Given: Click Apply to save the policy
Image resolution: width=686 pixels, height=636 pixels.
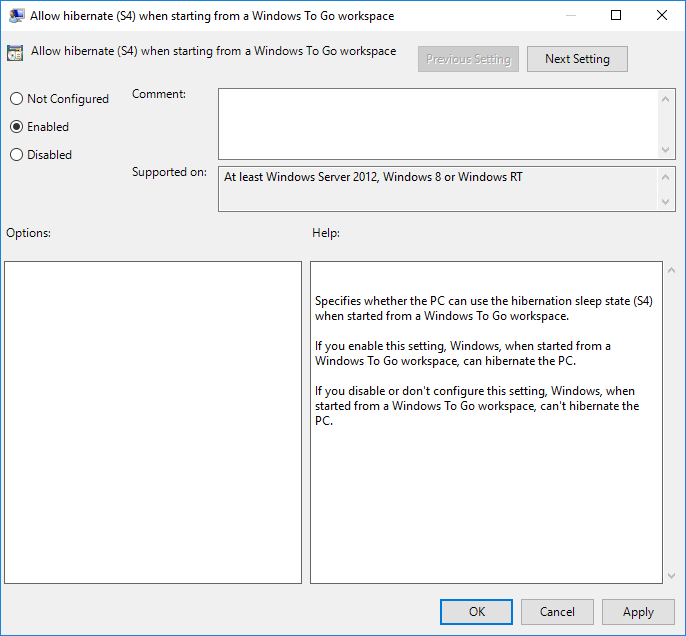Looking at the screenshot, I should click(x=638, y=612).
